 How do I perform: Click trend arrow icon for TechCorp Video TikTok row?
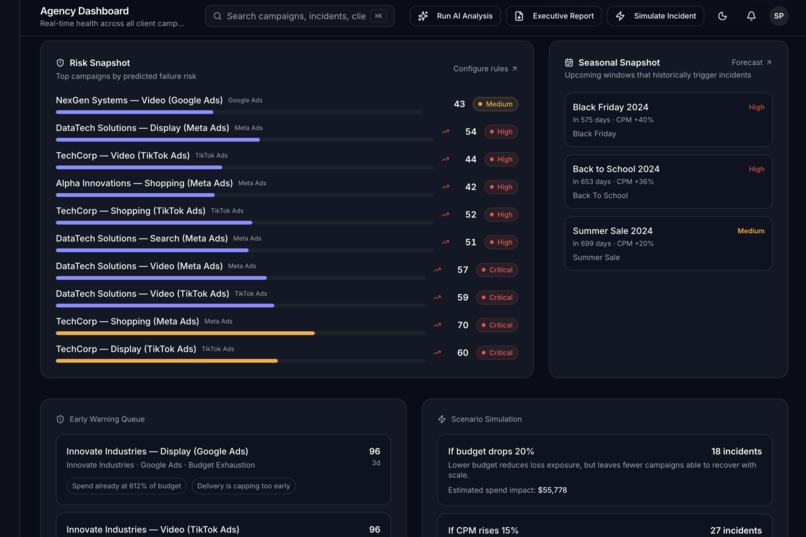[446, 159]
